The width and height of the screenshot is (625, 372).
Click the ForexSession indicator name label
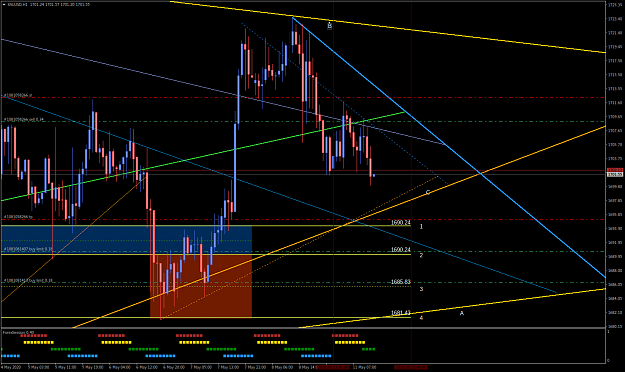click(18, 332)
